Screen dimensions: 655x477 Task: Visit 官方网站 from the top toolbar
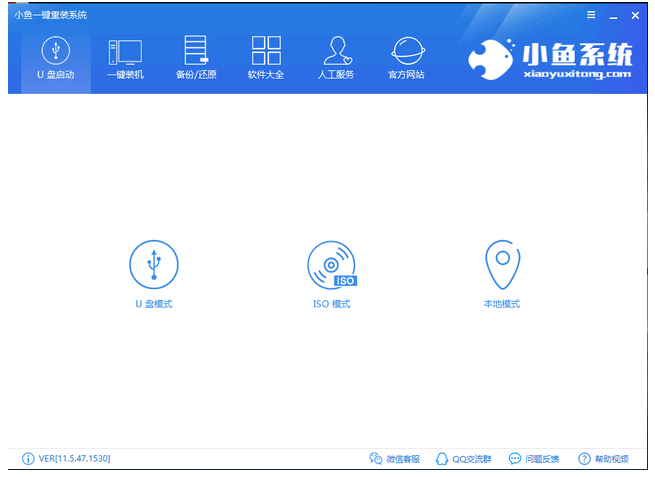[406, 59]
